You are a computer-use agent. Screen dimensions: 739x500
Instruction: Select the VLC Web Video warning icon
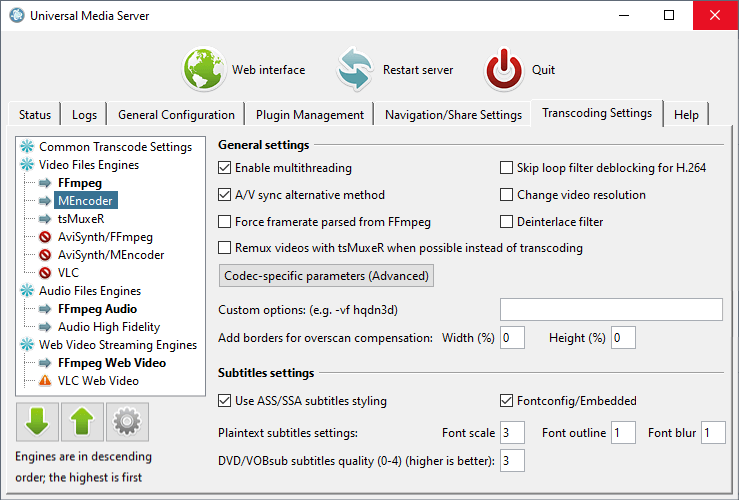45,380
